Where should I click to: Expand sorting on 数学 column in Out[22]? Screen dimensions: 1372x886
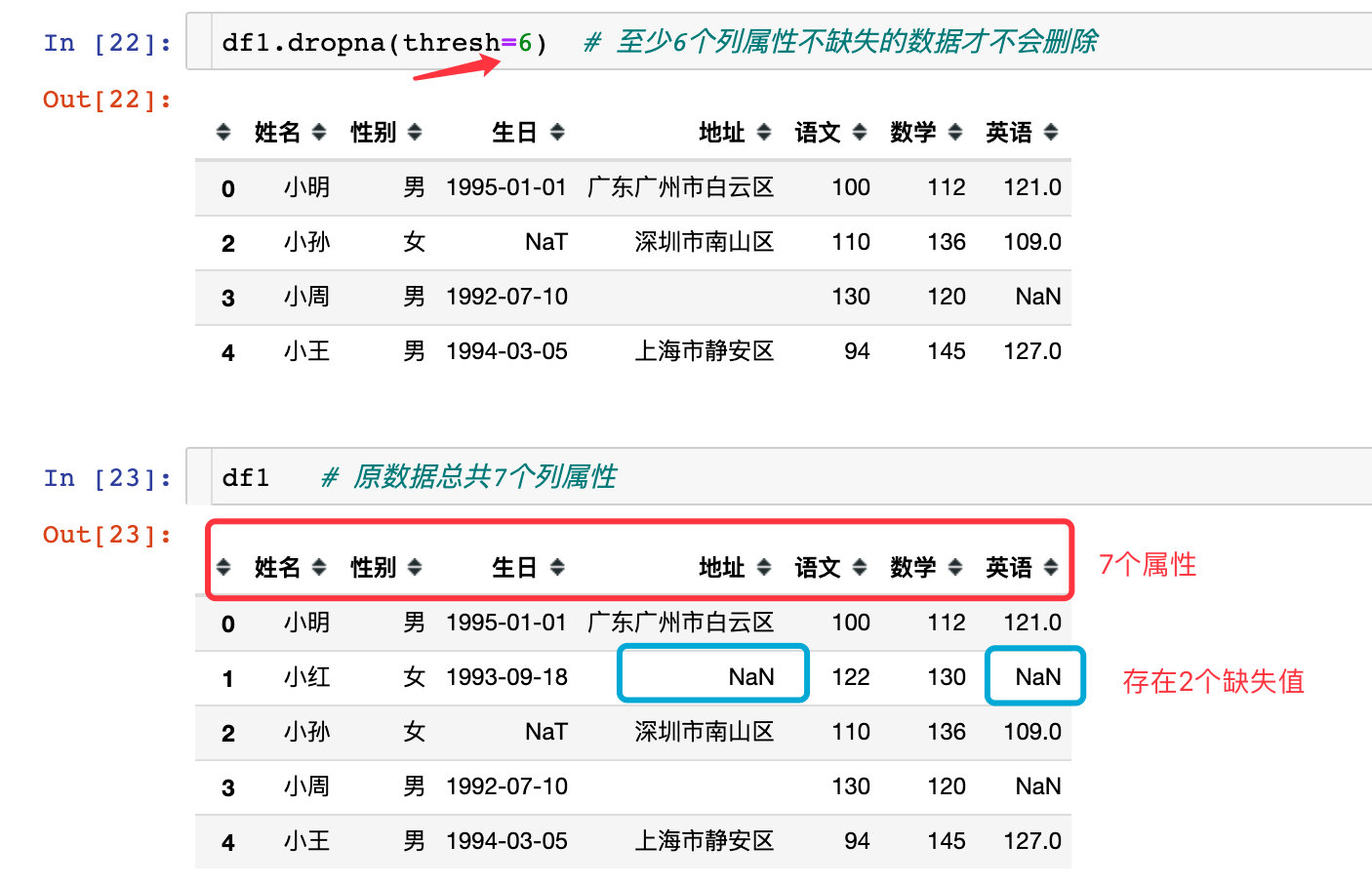pos(955,133)
